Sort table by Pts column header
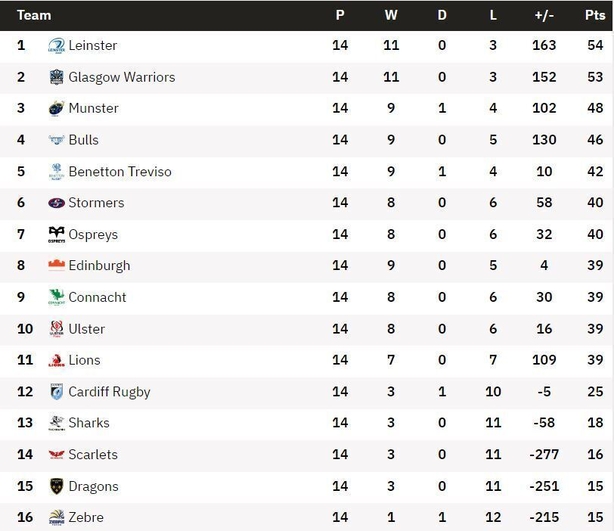The image size is (614, 531). click(595, 15)
